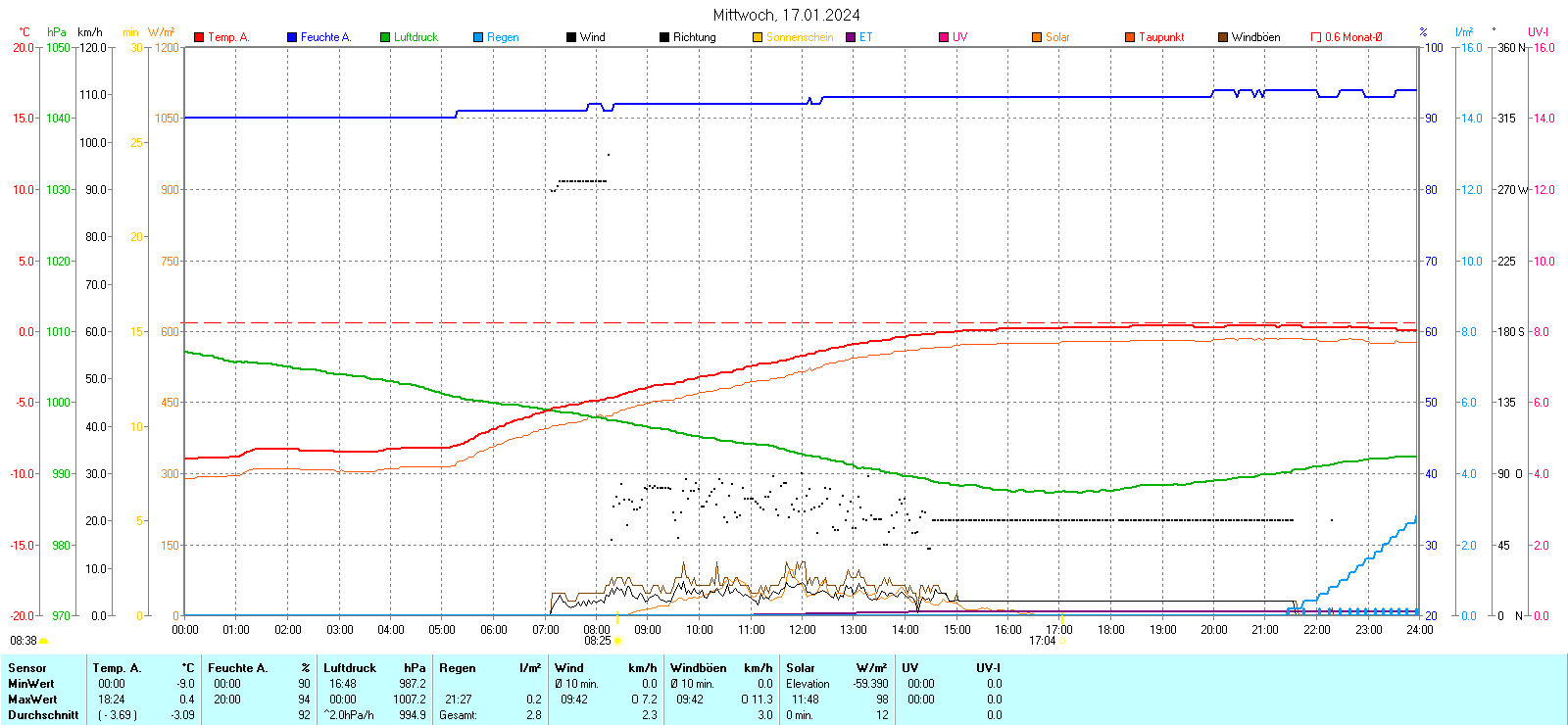Click the blue Feuchte A. legend swatch
The width and height of the screenshot is (1568, 725).
292,37
